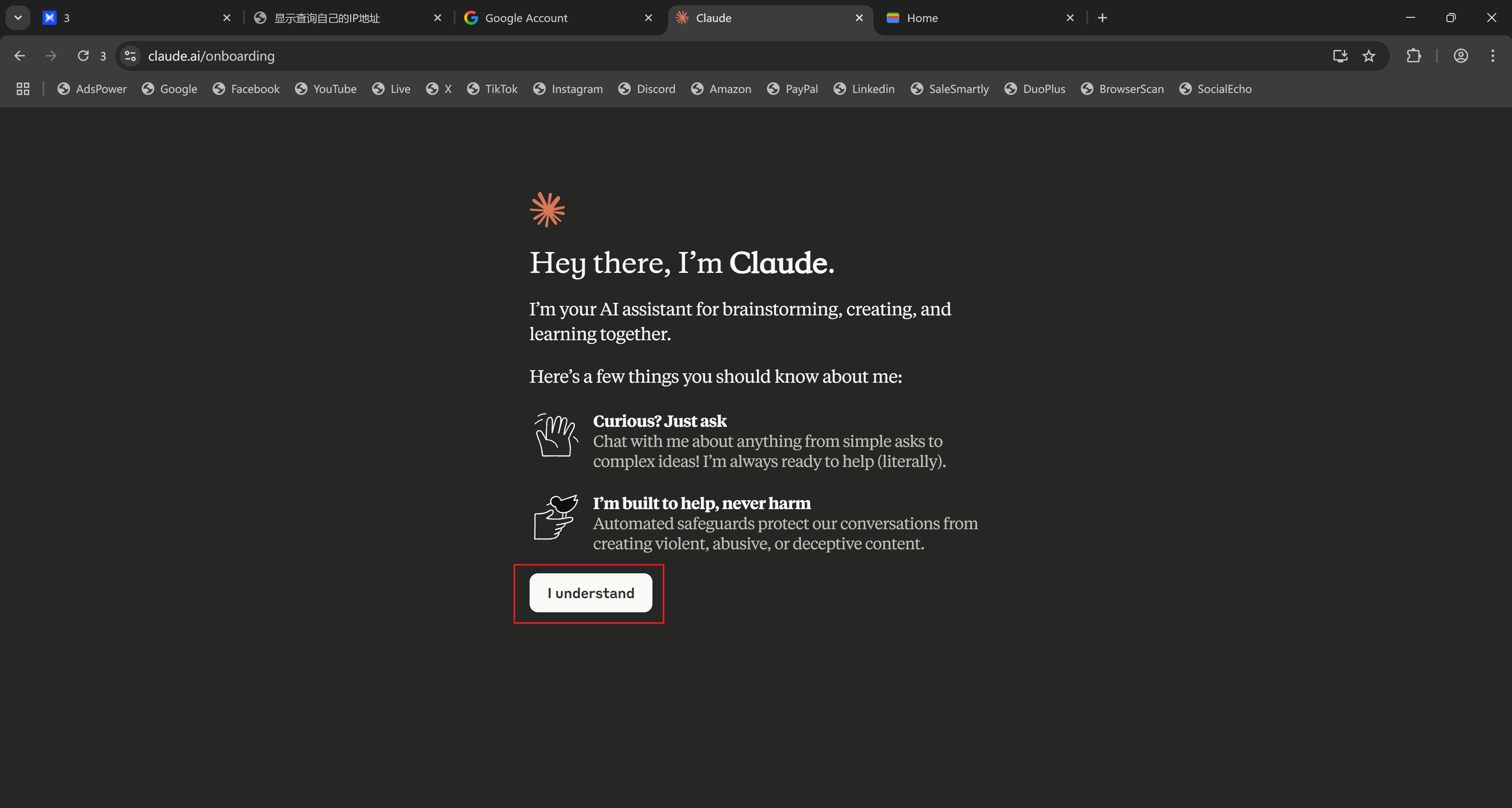The height and width of the screenshot is (808, 1512).
Task: Click the bird on hand illustration
Action: coord(556,517)
